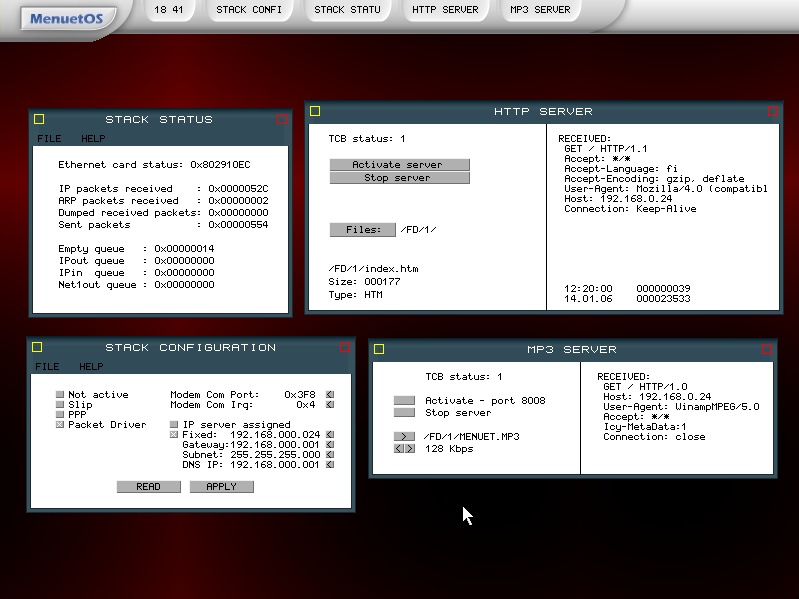Open the MenuetOS main menu button

pos(67,19)
